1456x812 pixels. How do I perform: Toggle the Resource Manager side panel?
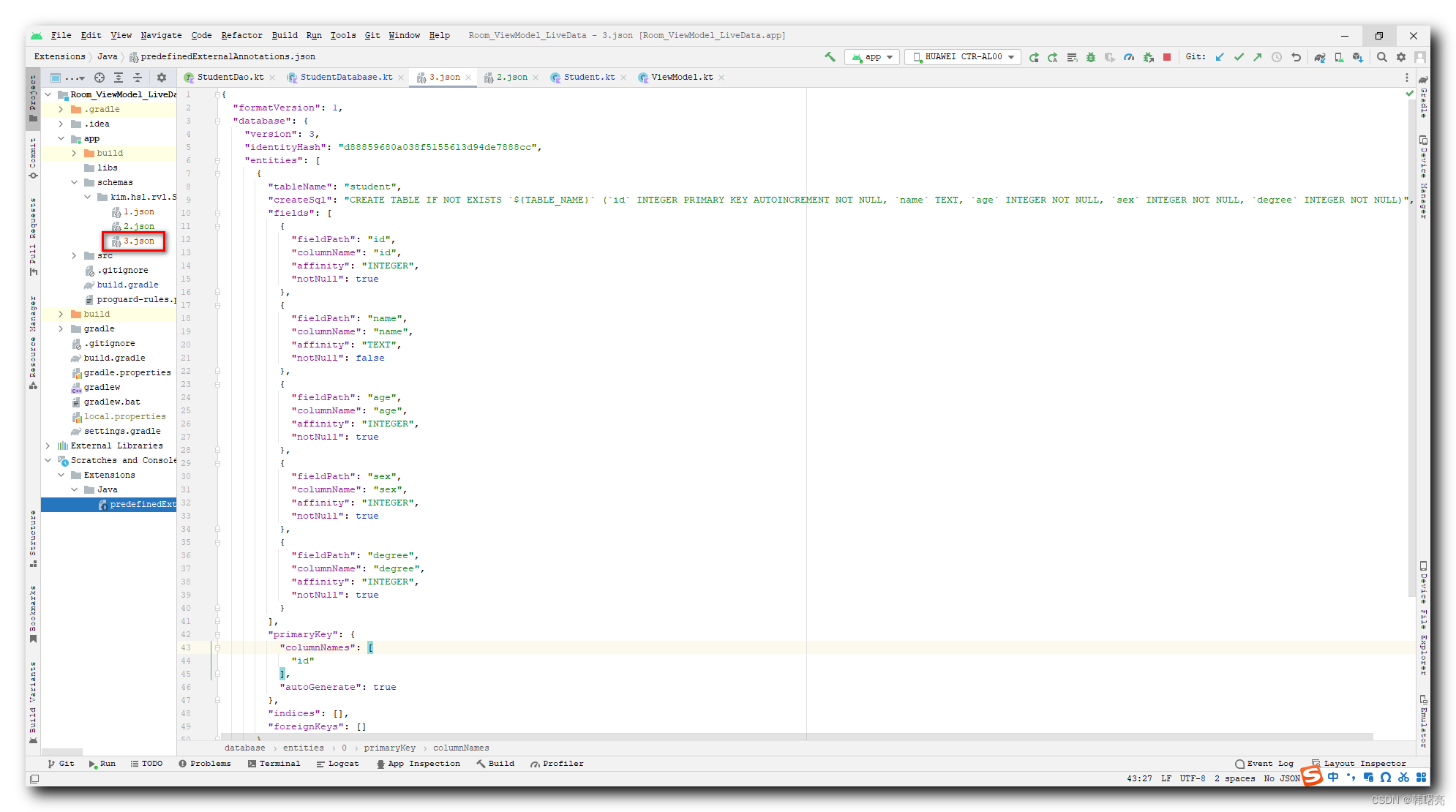33,342
